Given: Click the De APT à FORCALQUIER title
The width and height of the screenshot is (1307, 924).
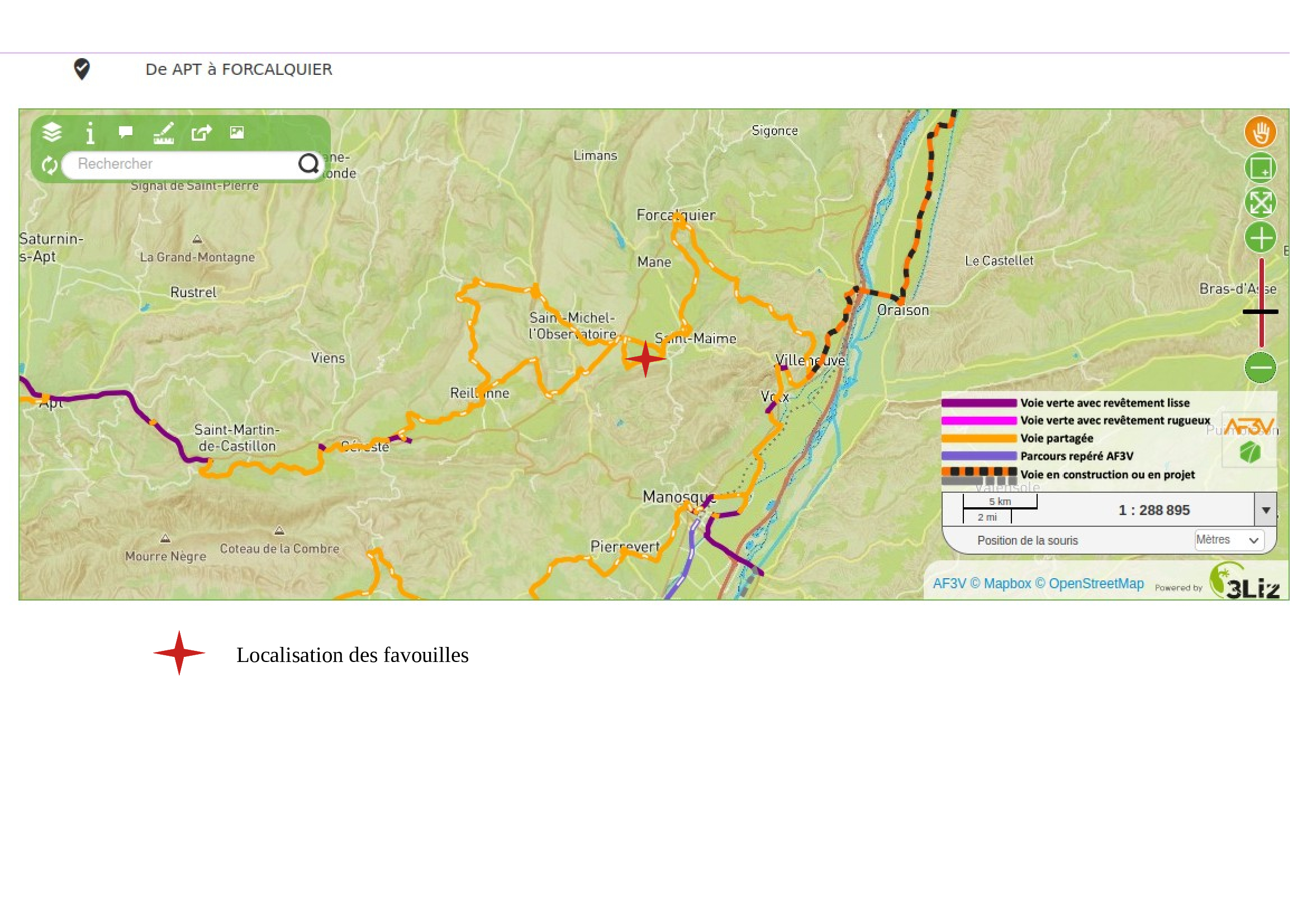Looking at the screenshot, I should pyautogui.click(x=239, y=69).
